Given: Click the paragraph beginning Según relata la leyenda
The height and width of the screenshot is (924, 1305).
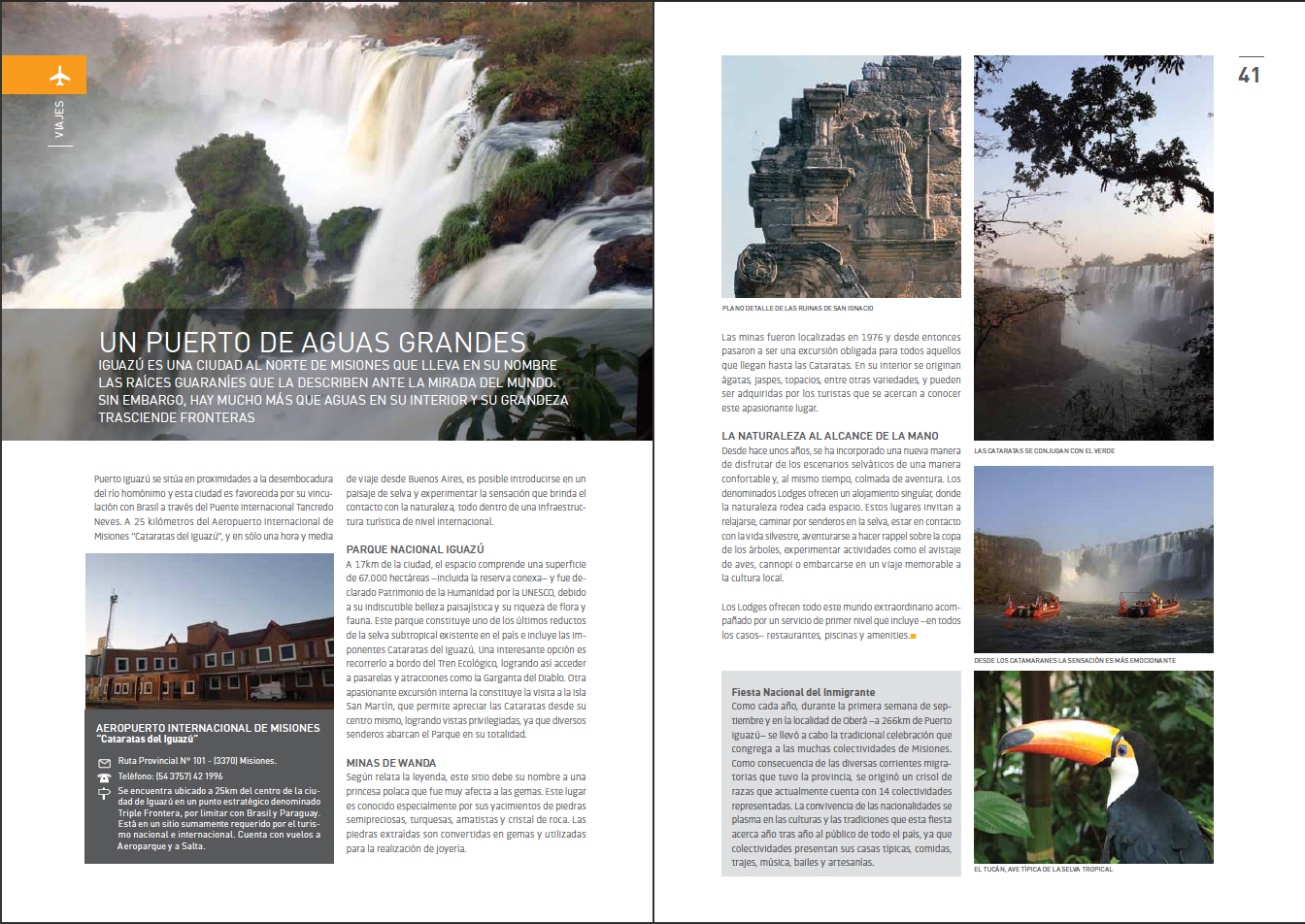Looking at the screenshot, I should 466,812.
